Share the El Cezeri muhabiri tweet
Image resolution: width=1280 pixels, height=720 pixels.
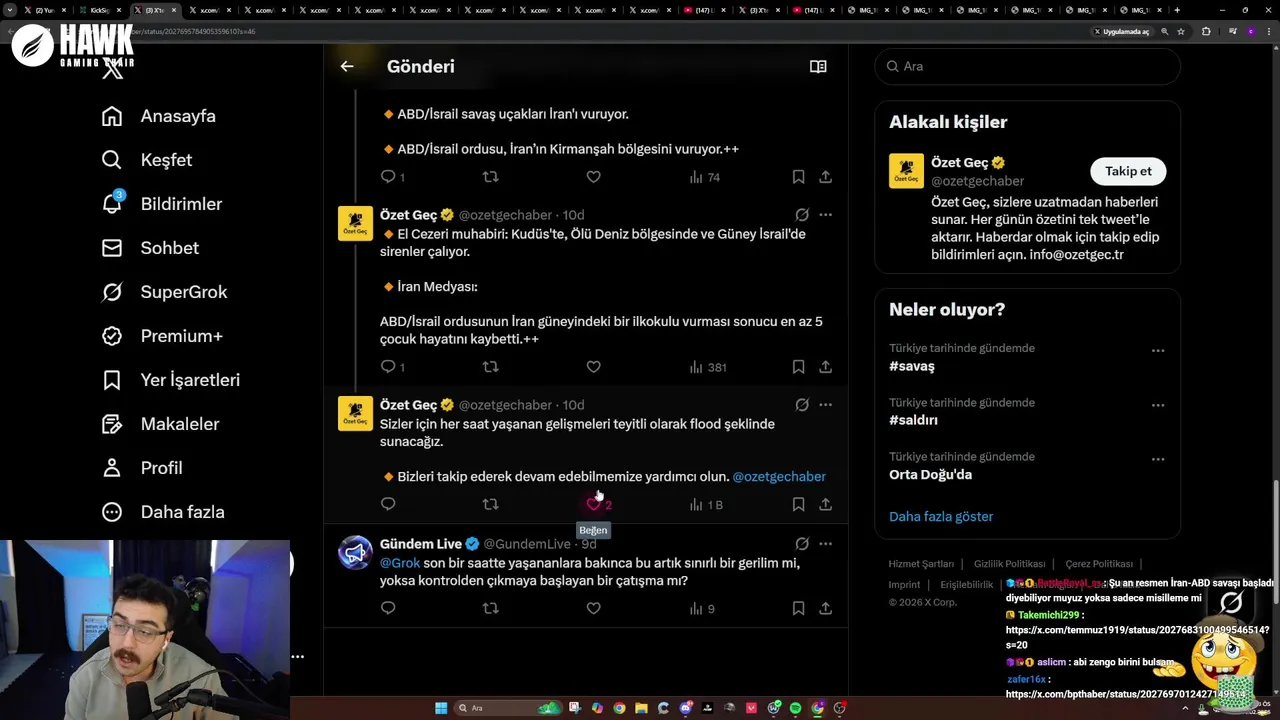point(825,367)
